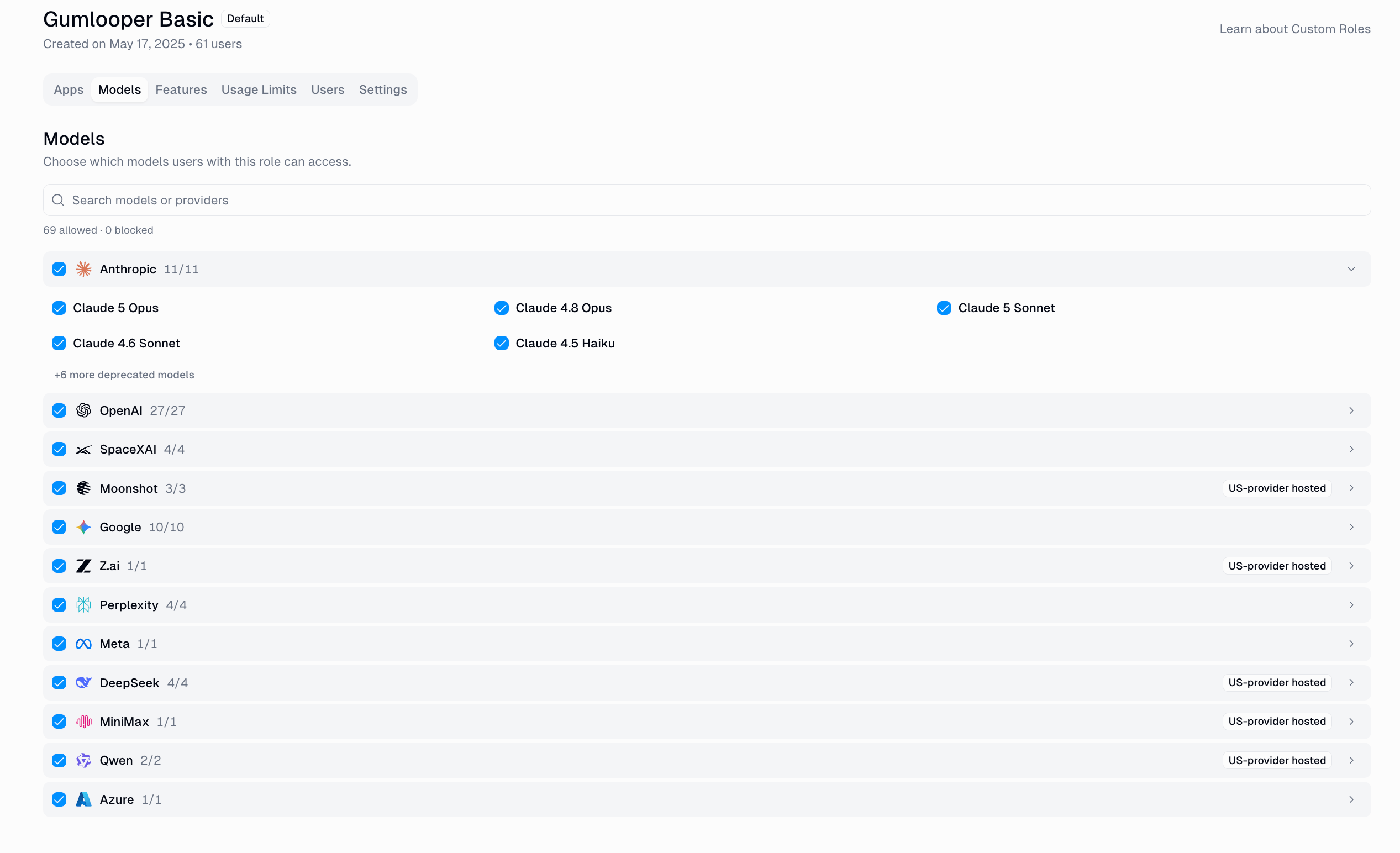Open the Users tab

point(328,90)
